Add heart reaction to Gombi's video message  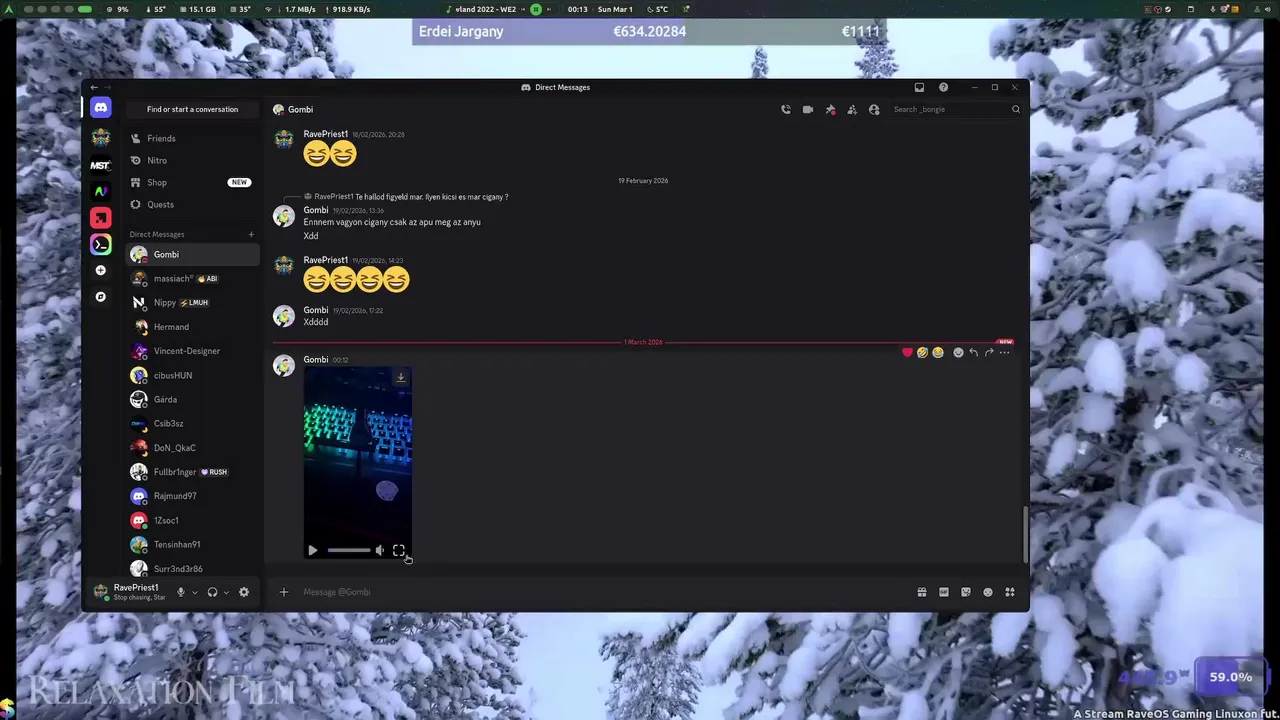[907, 352]
